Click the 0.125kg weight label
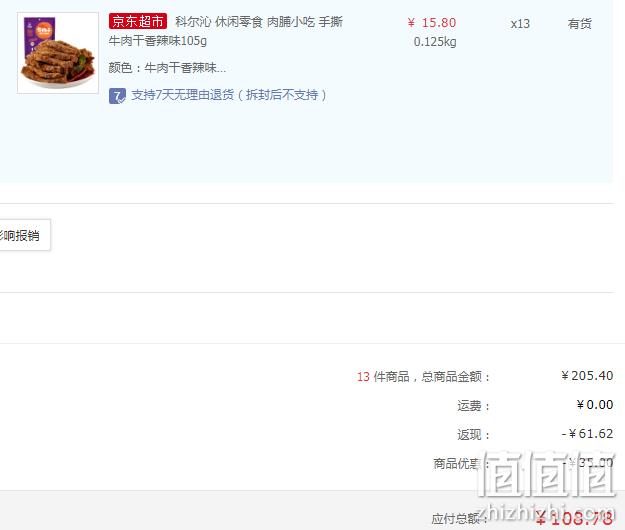The image size is (625, 530). pos(435,41)
